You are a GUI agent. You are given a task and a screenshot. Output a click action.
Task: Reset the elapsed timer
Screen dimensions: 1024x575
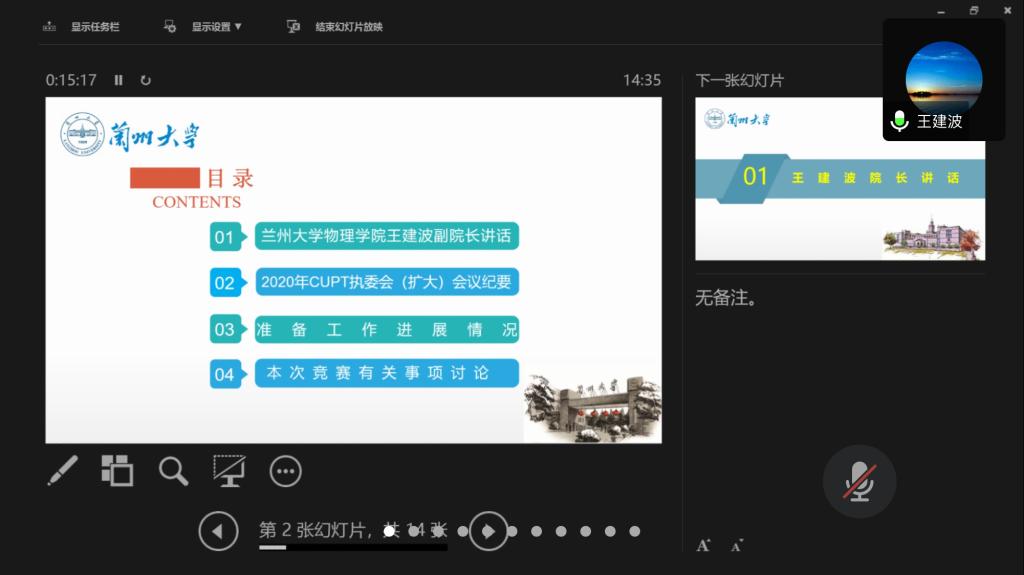click(x=146, y=80)
